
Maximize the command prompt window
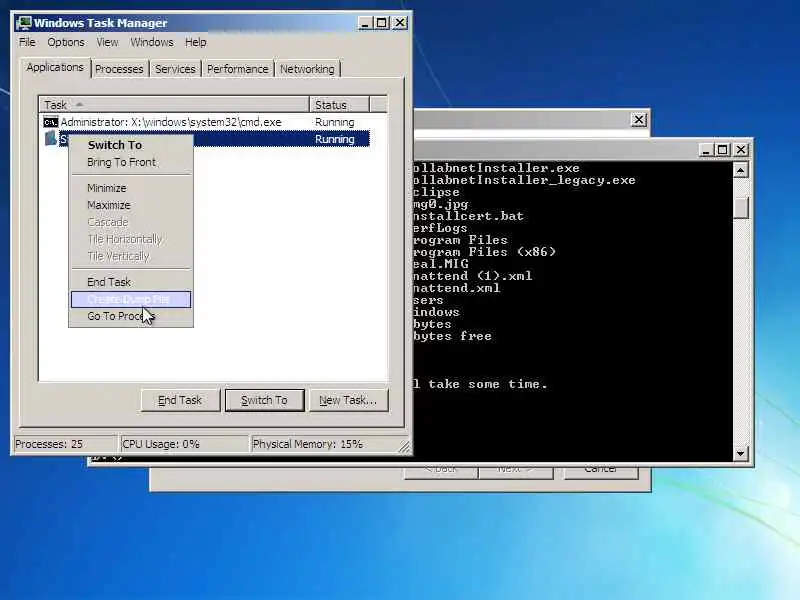[722, 150]
